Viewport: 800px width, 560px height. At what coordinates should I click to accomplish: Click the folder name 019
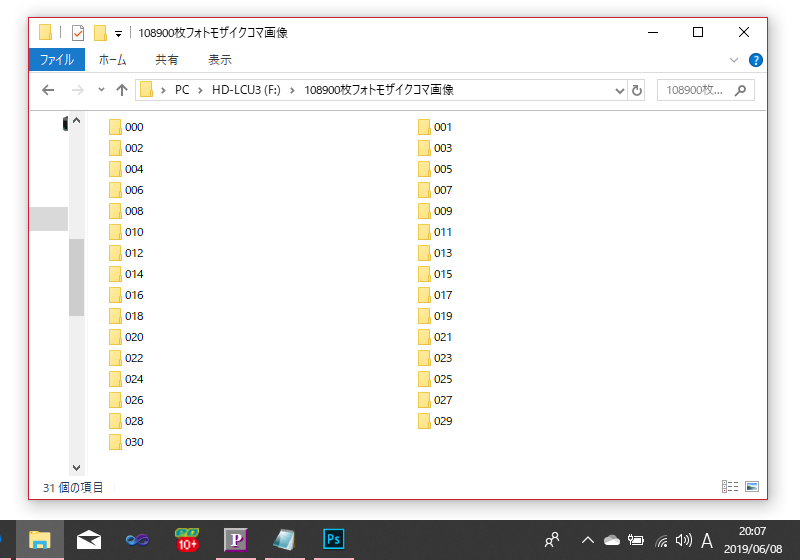point(443,316)
